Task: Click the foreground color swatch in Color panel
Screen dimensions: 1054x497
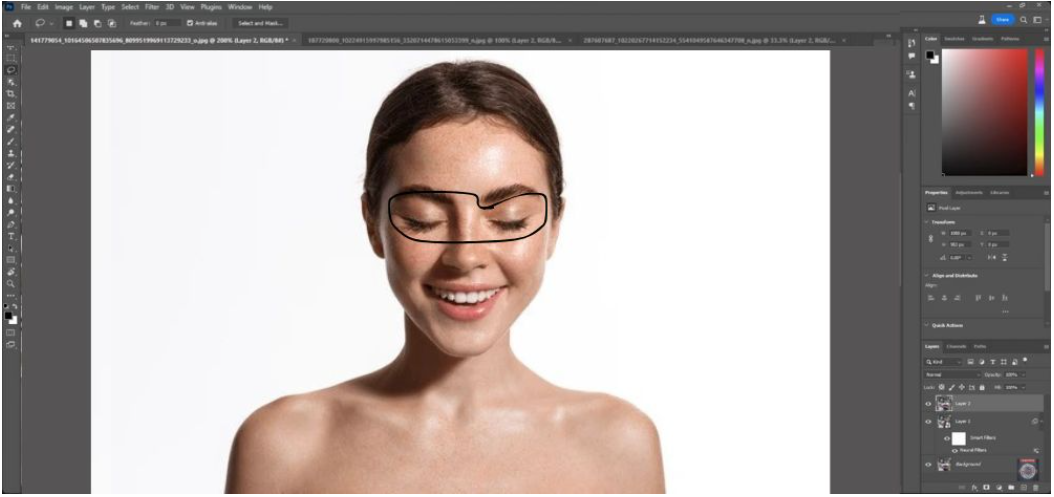Action: 930,55
